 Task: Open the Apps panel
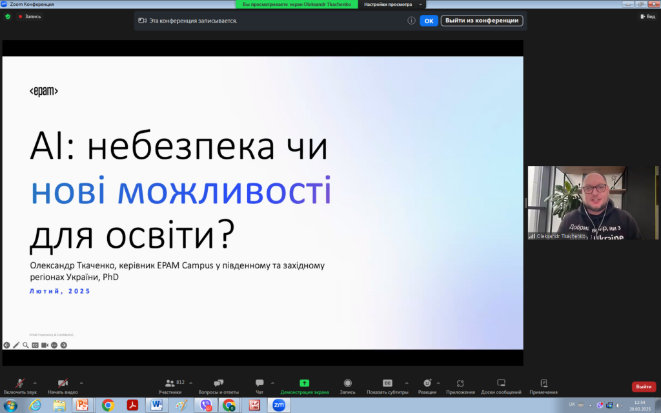click(460, 384)
